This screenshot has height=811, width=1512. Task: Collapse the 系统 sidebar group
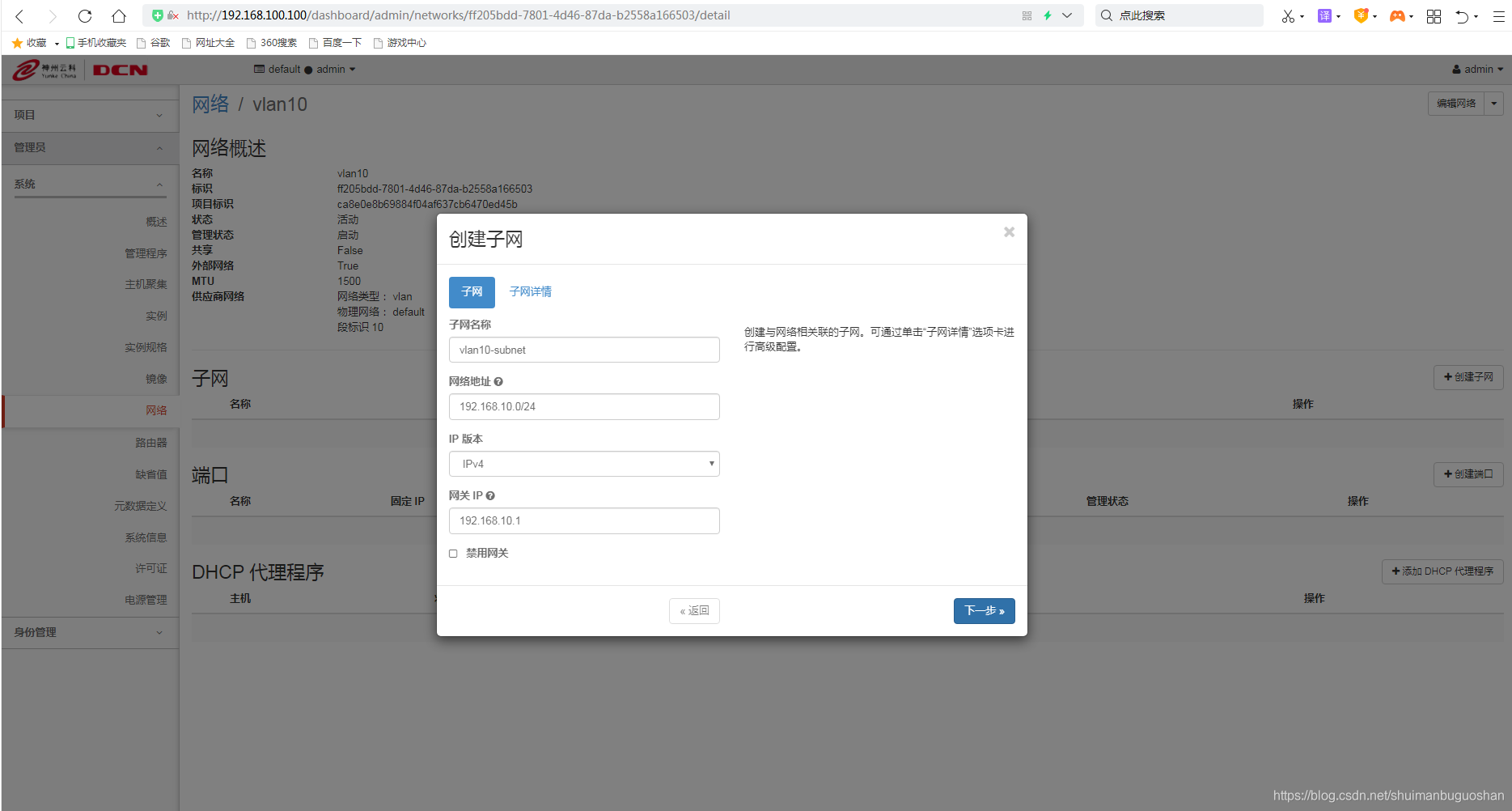(x=89, y=185)
